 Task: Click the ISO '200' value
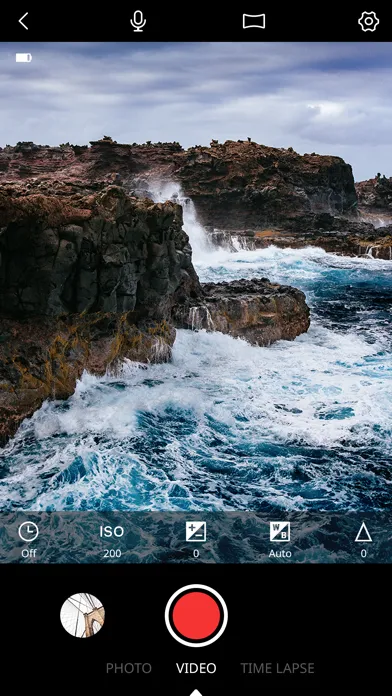[112, 554]
